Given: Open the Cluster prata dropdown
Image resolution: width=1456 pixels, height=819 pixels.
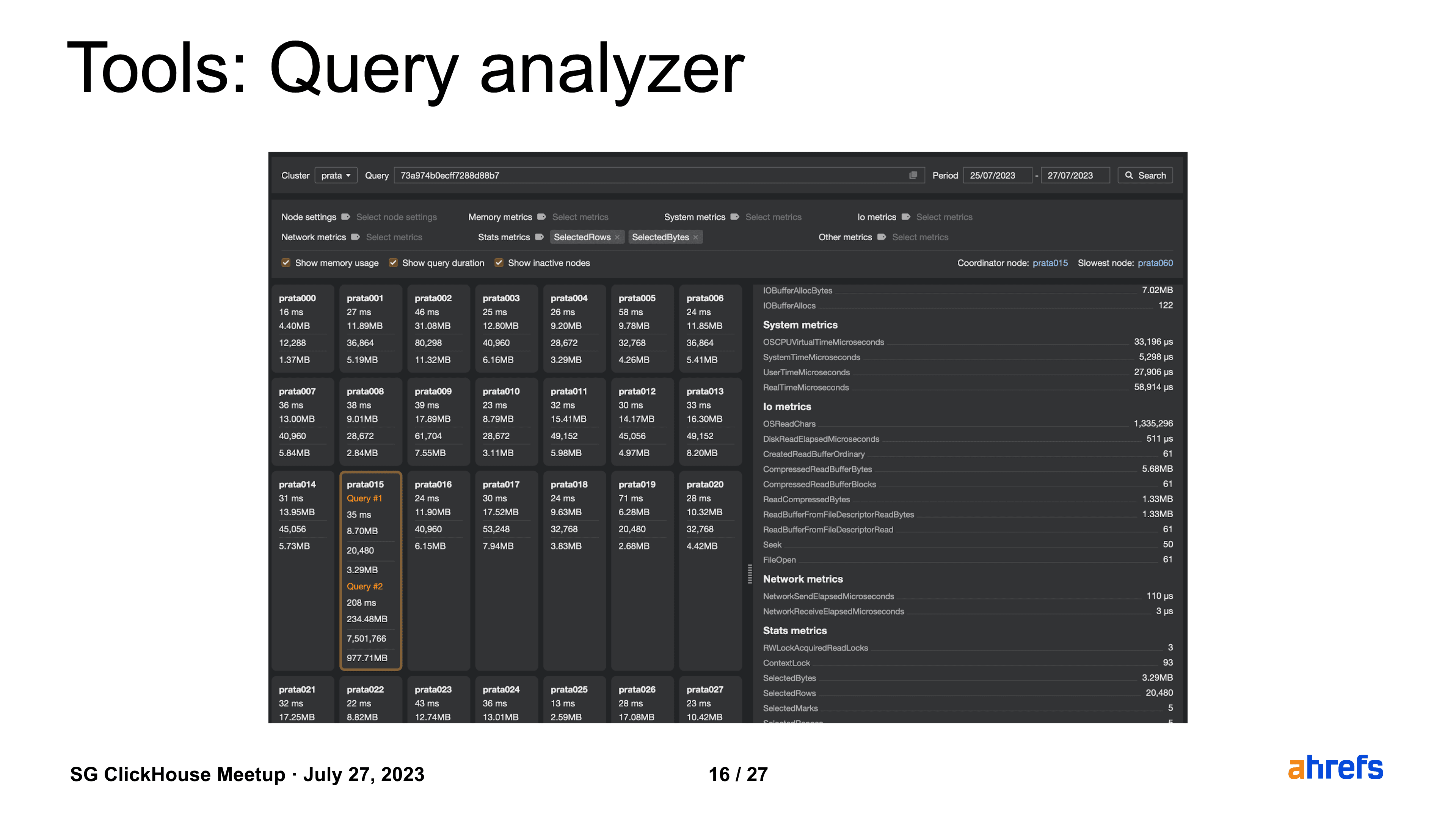Looking at the screenshot, I should click(336, 175).
